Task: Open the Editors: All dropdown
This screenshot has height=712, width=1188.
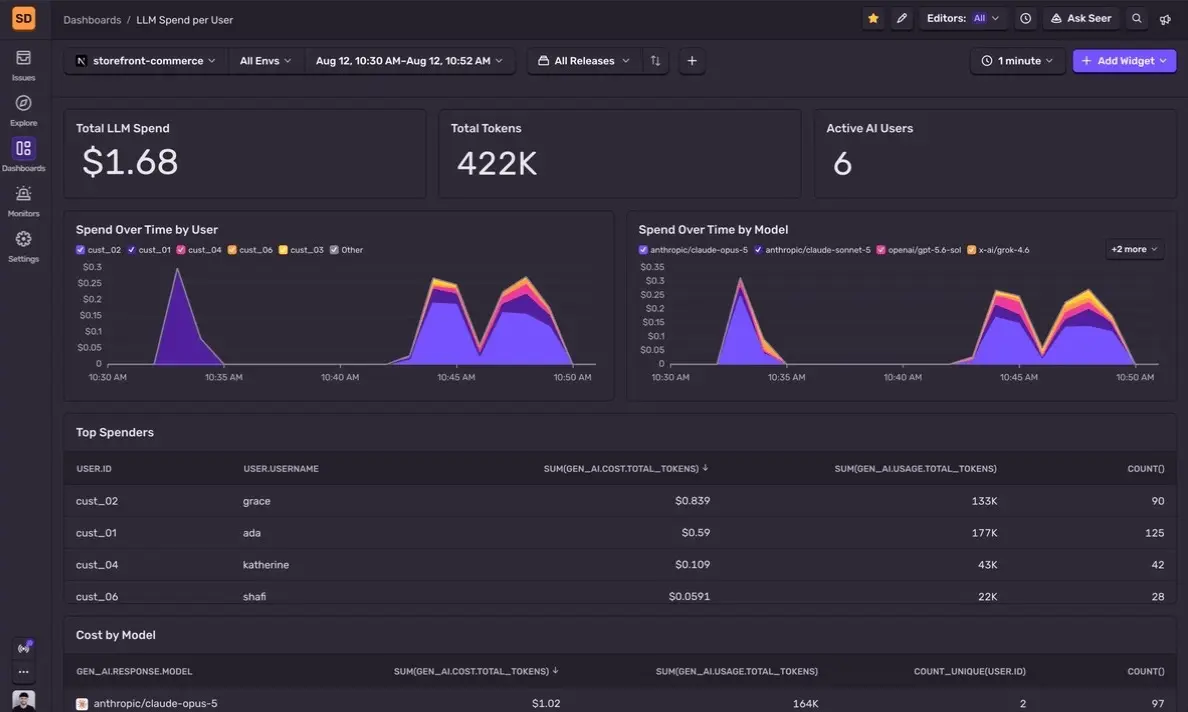Action: pos(962,18)
